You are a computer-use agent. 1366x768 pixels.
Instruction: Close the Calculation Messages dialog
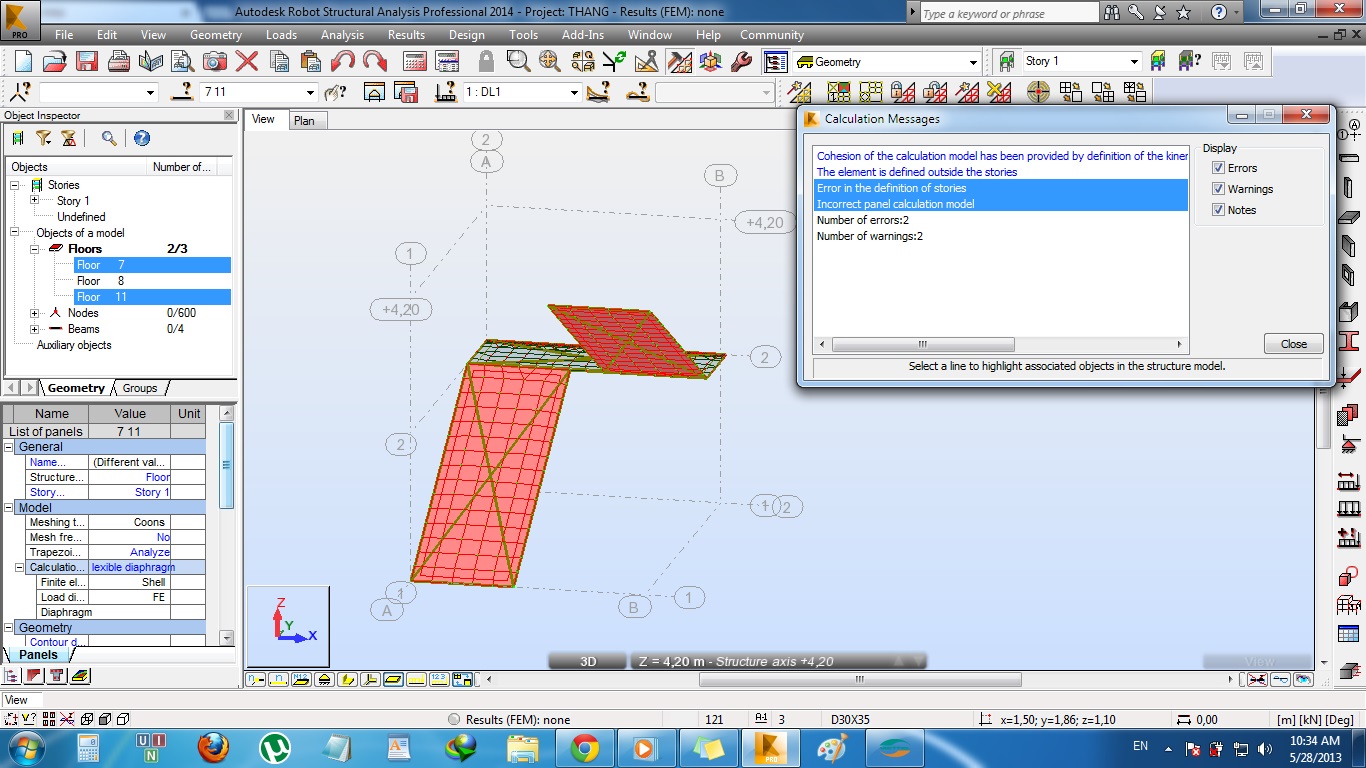1292,343
